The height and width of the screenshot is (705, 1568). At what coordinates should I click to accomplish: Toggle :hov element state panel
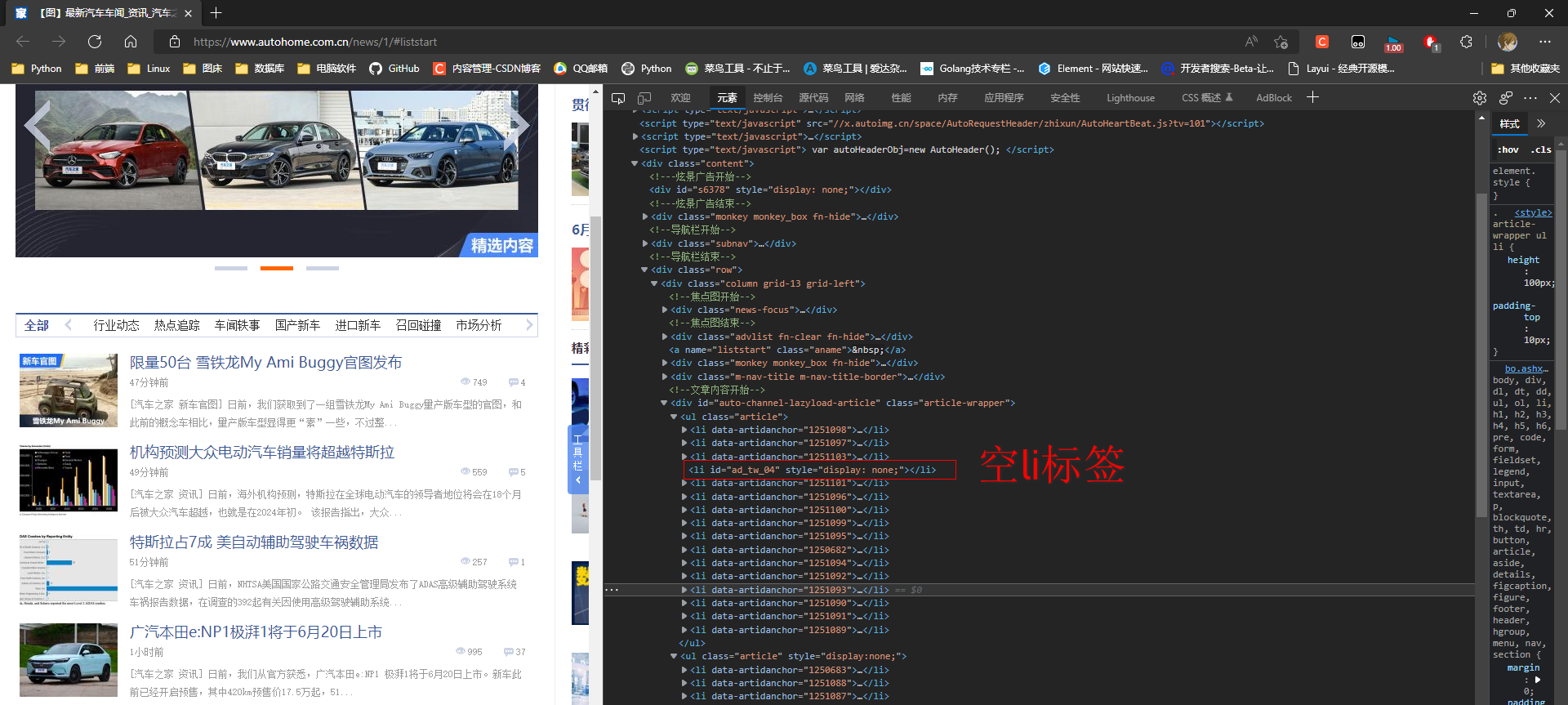(x=1508, y=149)
